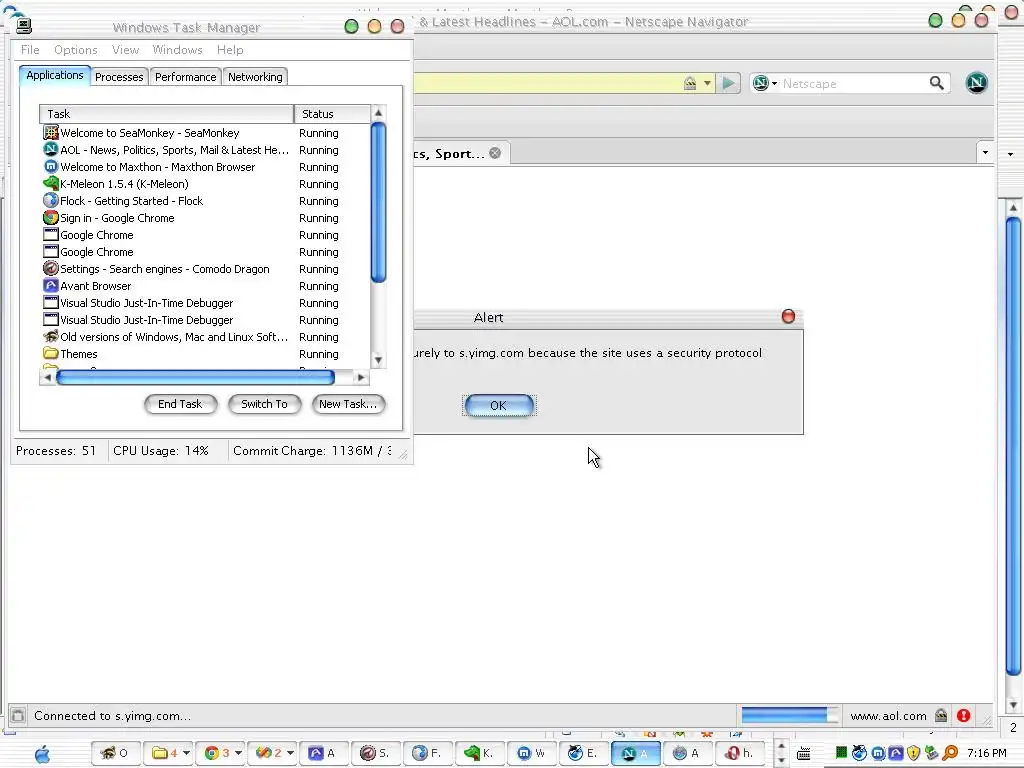Open the URL bar history dropdown arrow
The width and height of the screenshot is (1024, 768).
point(707,83)
